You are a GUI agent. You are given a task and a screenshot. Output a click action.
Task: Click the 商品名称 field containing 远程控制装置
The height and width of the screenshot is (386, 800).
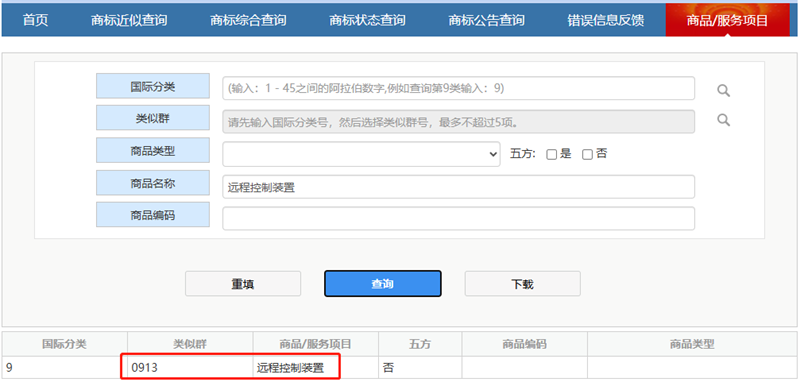click(458, 187)
